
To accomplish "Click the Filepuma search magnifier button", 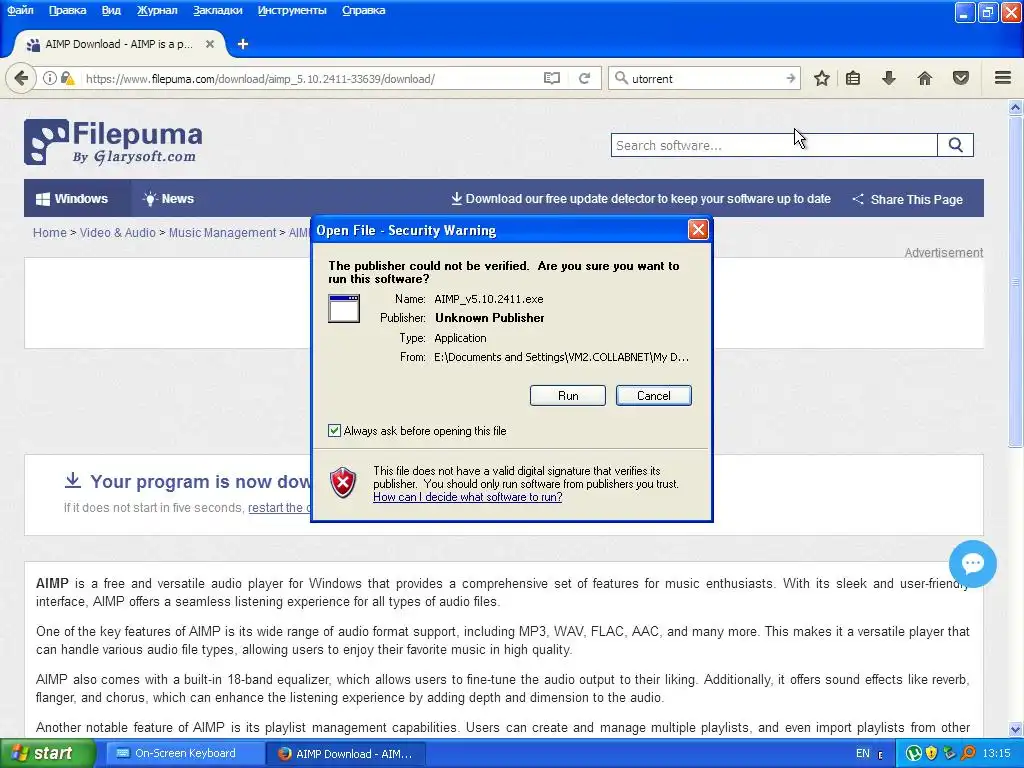I will point(955,145).
